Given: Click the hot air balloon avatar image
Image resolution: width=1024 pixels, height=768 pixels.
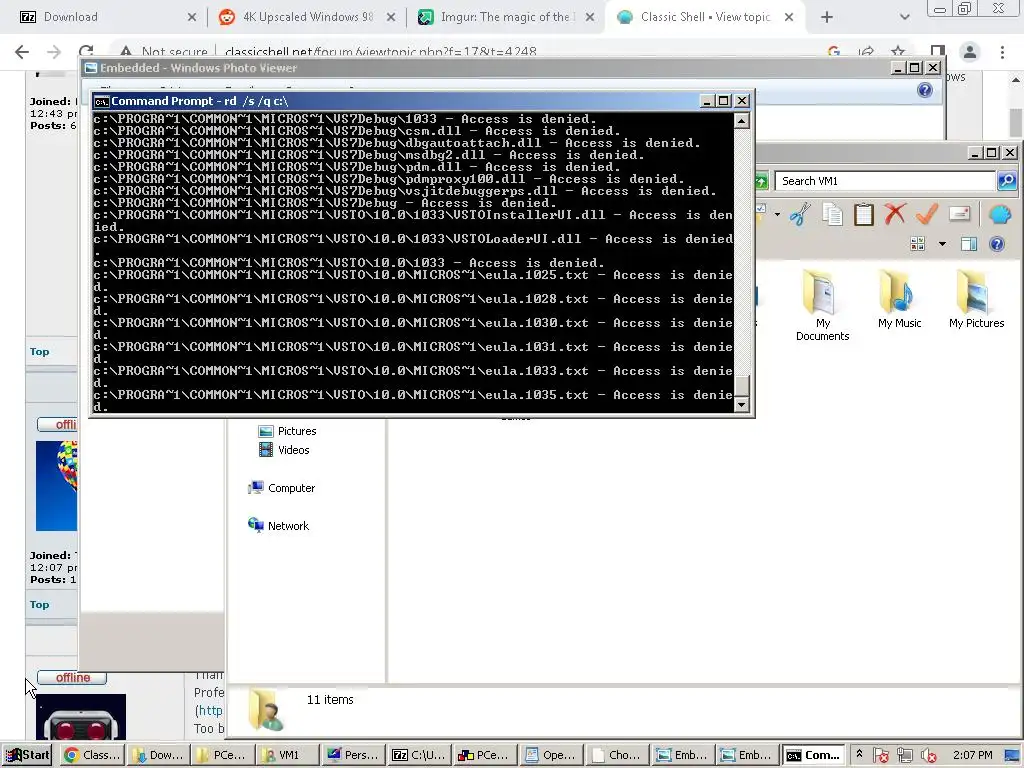Looking at the screenshot, I should tap(56, 485).
